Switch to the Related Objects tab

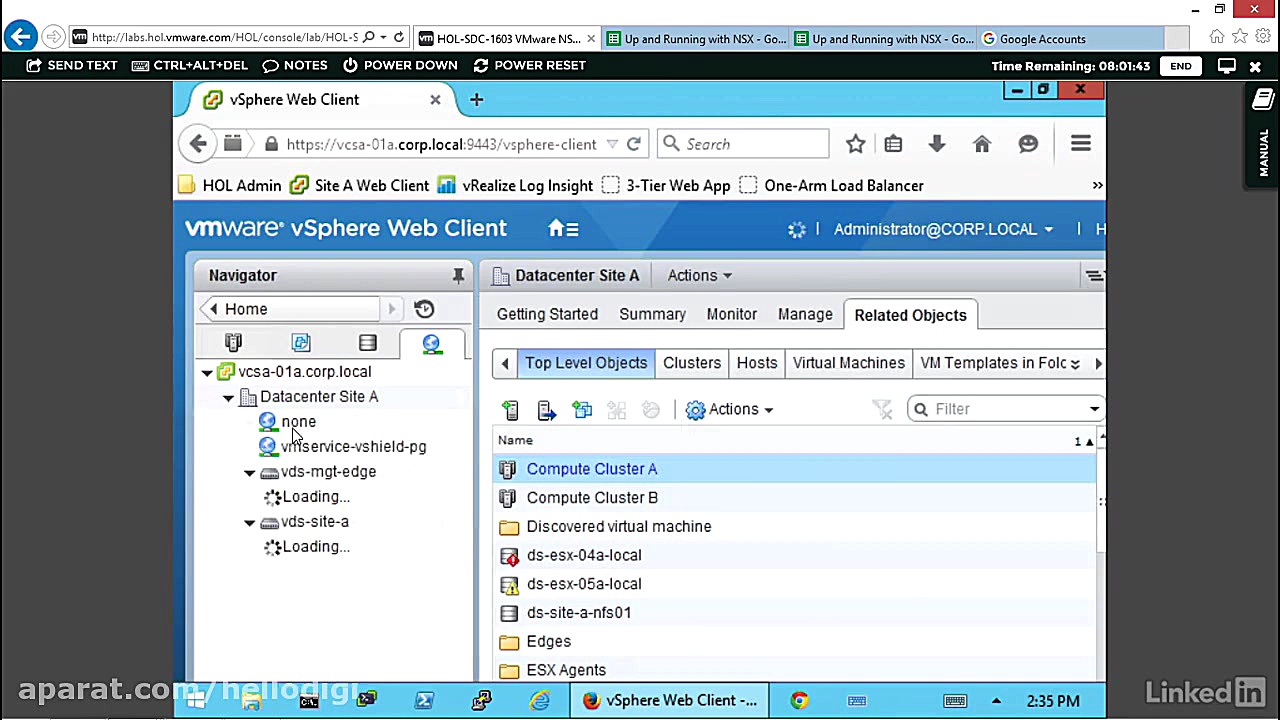click(910, 315)
